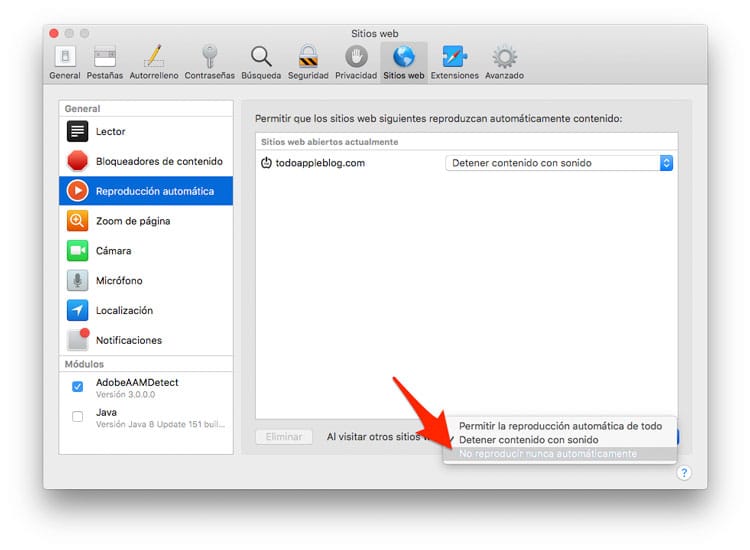This screenshot has width=750, height=550.
Task: Open the Búsqueda magnifier icon
Action: point(261,57)
